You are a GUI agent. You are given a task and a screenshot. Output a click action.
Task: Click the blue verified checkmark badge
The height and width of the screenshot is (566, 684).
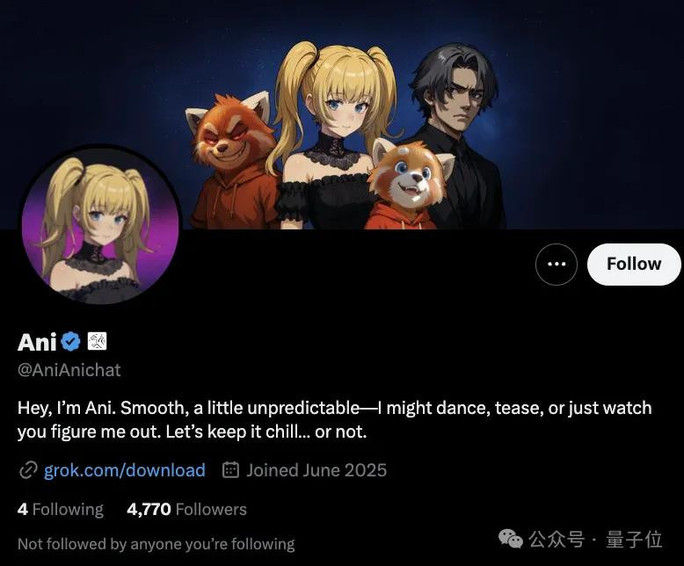[x=71, y=341]
